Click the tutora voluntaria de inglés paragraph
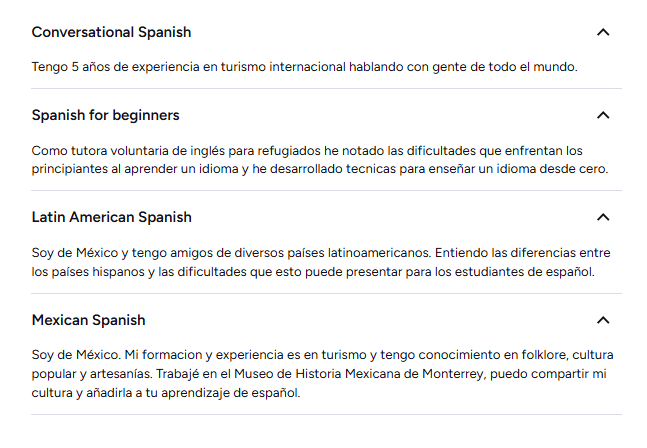 pos(320,160)
